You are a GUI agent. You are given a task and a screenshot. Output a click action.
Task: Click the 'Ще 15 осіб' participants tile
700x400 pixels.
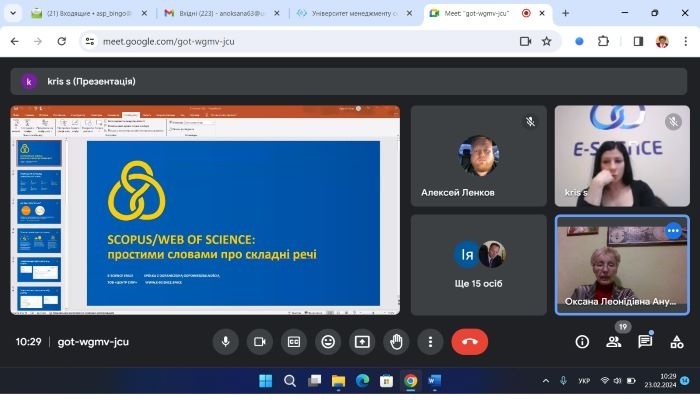pyautogui.click(x=477, y=265)
